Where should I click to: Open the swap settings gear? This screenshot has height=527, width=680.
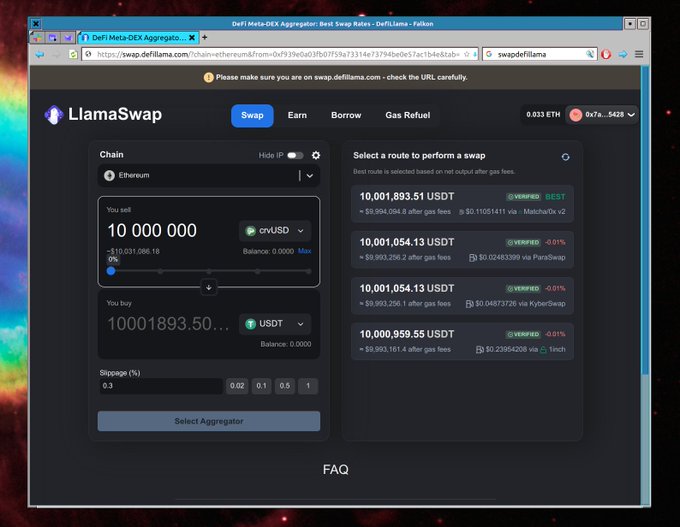pyautogui.click(x=316, y=155)
